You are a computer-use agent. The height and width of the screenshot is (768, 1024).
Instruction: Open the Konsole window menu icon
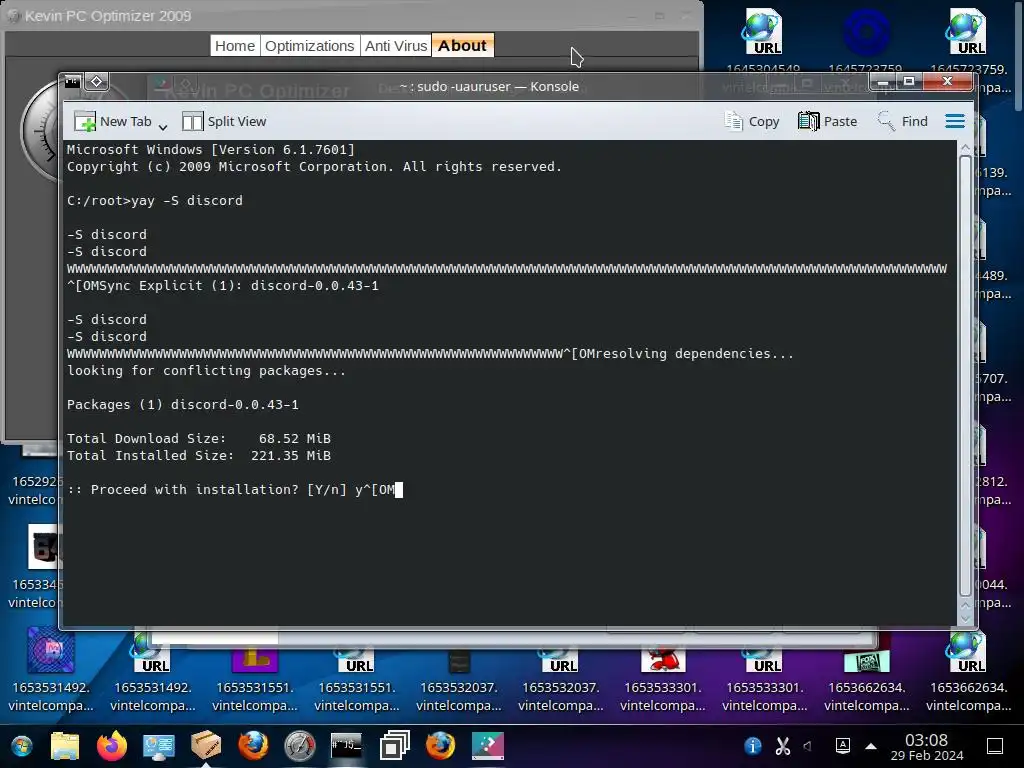(x=72, y=82)
